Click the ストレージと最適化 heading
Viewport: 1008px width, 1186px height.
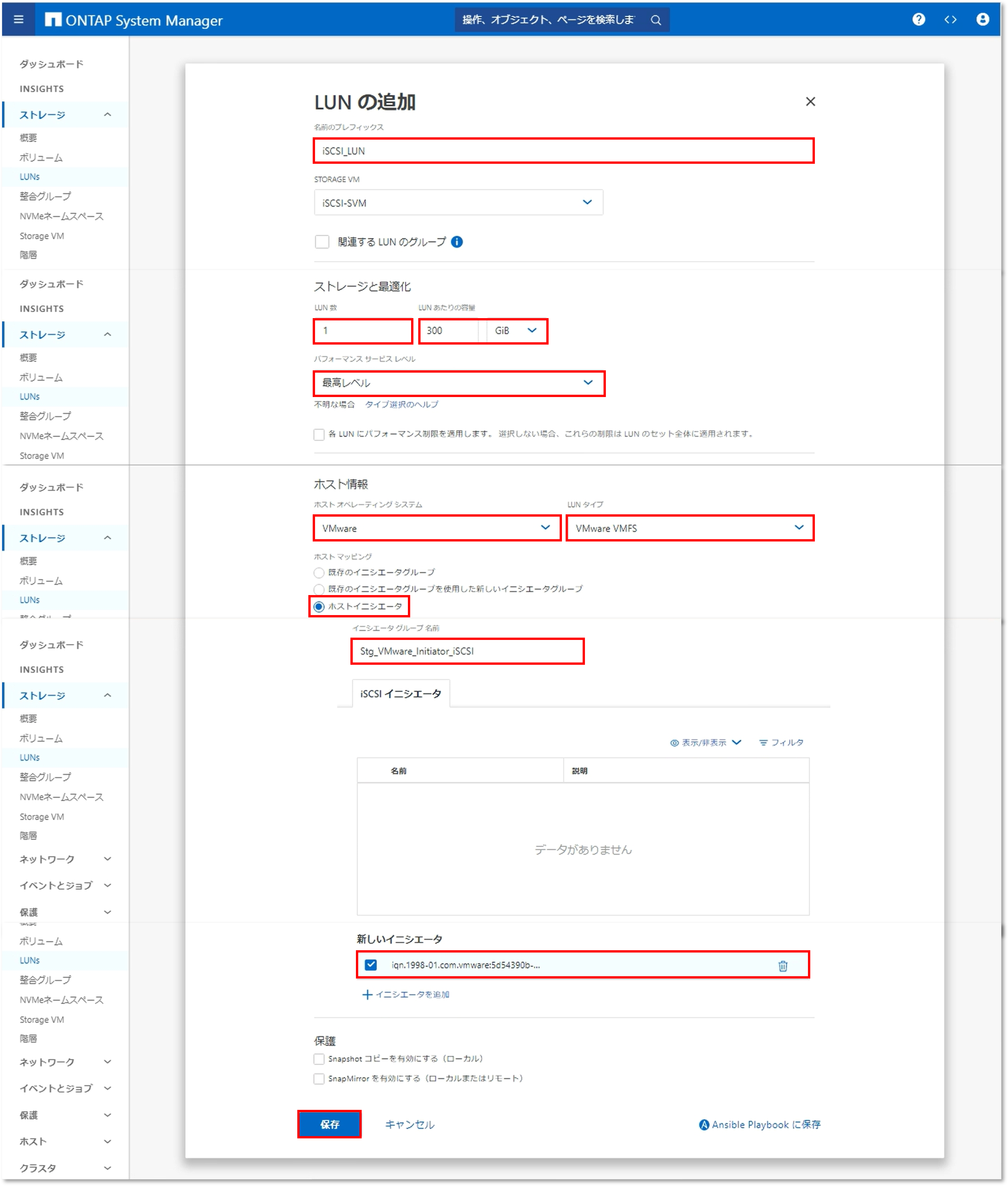click(362, 286)
